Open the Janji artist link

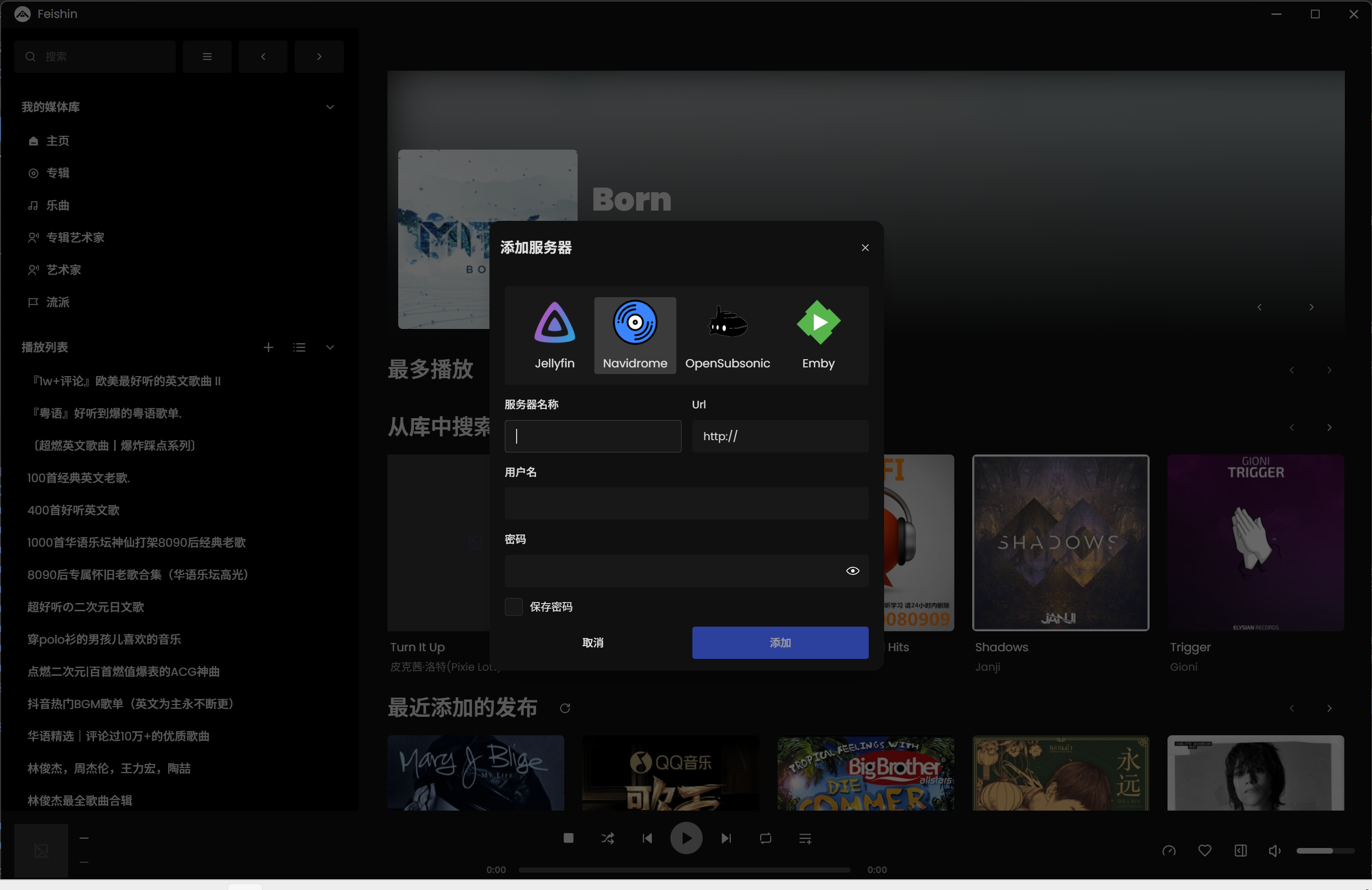(987, 667)
